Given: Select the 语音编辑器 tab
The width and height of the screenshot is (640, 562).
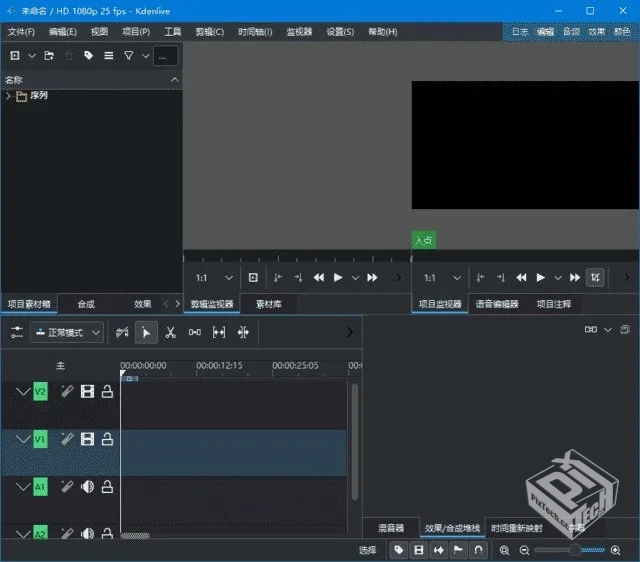Looking at the screenshot, I should (x=497, y=304).
